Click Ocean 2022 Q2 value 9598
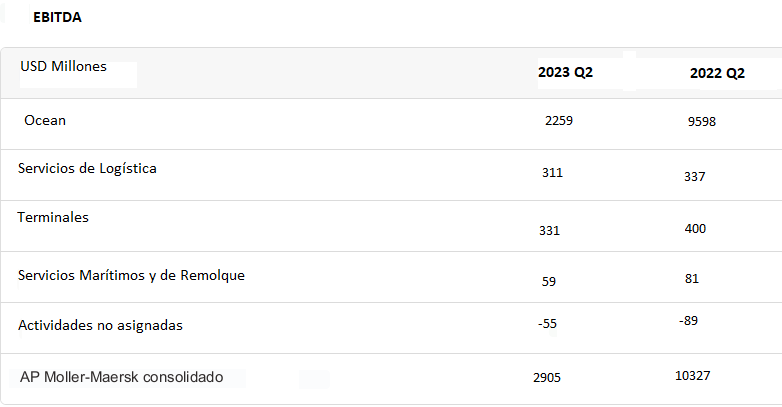Screen dimensions: 782x407 tap(702, 122)
